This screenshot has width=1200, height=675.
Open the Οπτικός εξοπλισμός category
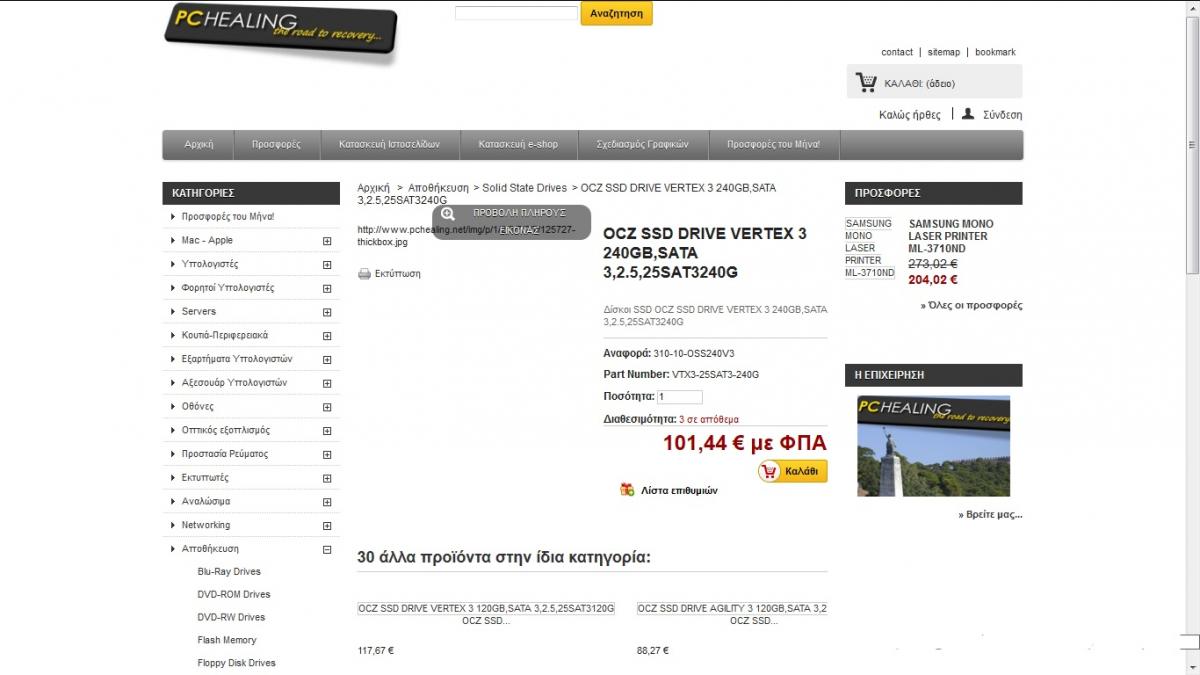226,431
